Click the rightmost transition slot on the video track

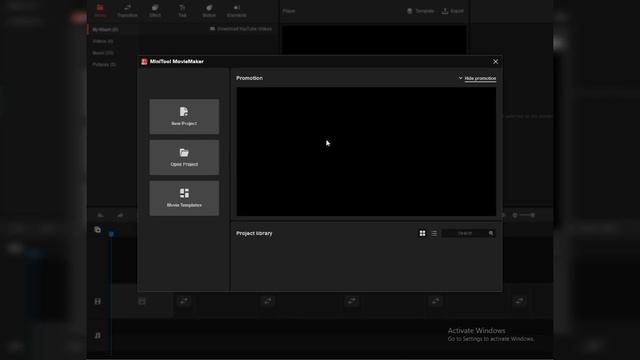pyautogui.click(x=519, y=301)
